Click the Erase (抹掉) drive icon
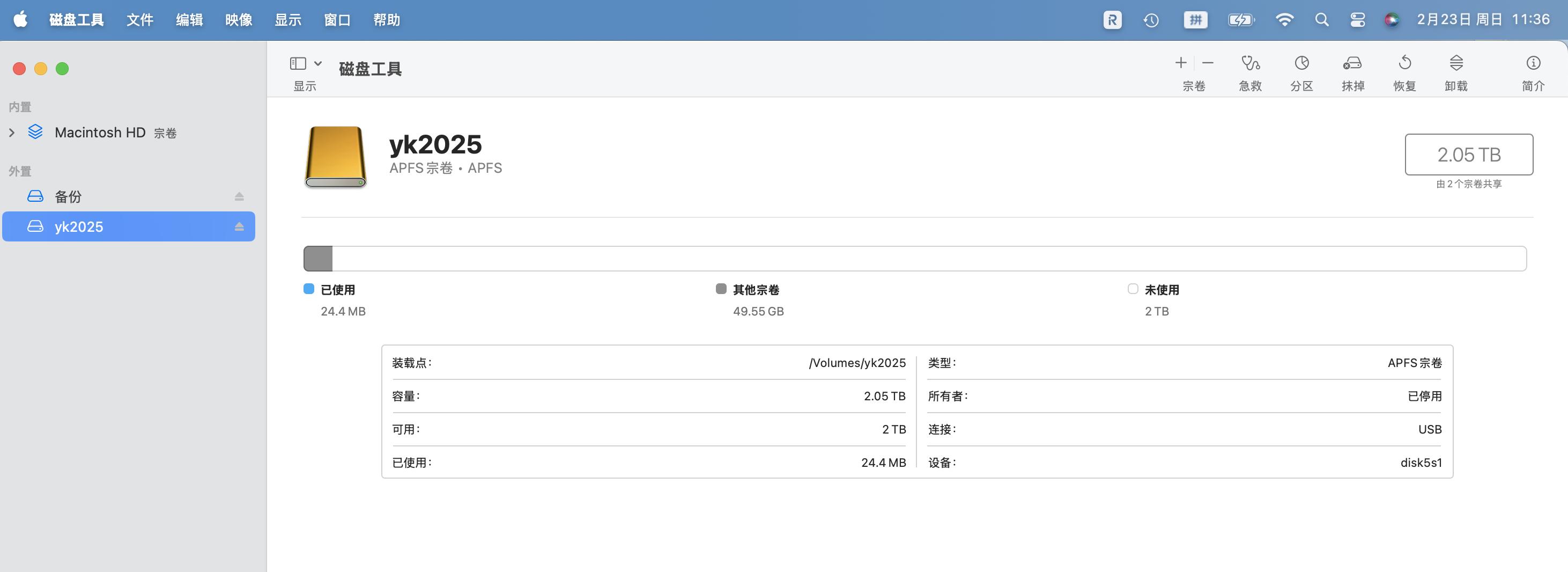 1352,63
